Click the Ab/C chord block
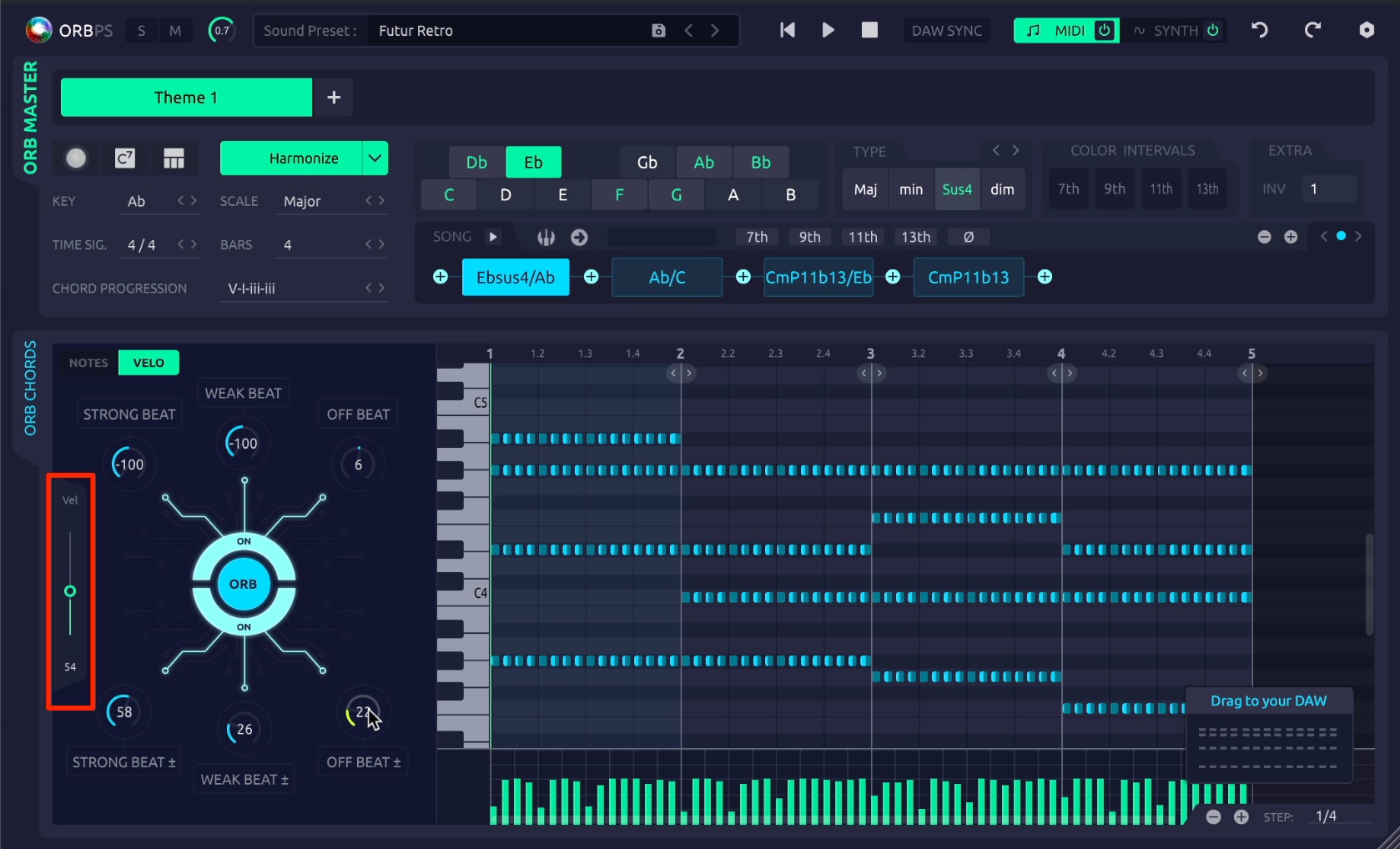The width and height of the screenshot is (1400, 849). 667,278
